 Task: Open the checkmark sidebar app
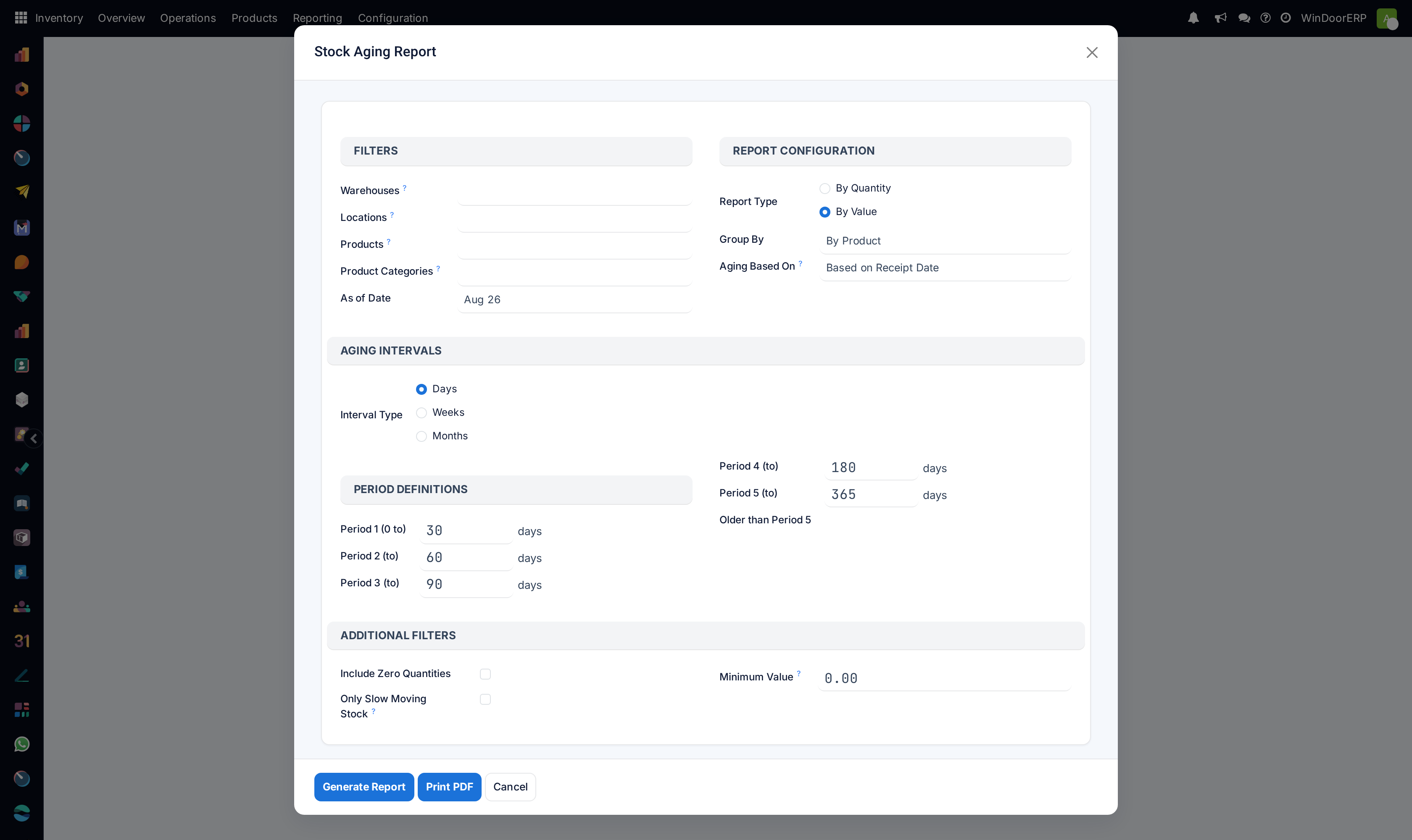pyautogui.click(x=21, y=469)
